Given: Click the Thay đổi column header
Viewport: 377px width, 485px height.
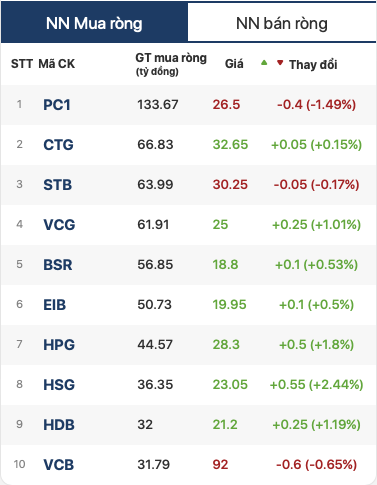Looking at the screenshot, I should (x=313, y=64).
